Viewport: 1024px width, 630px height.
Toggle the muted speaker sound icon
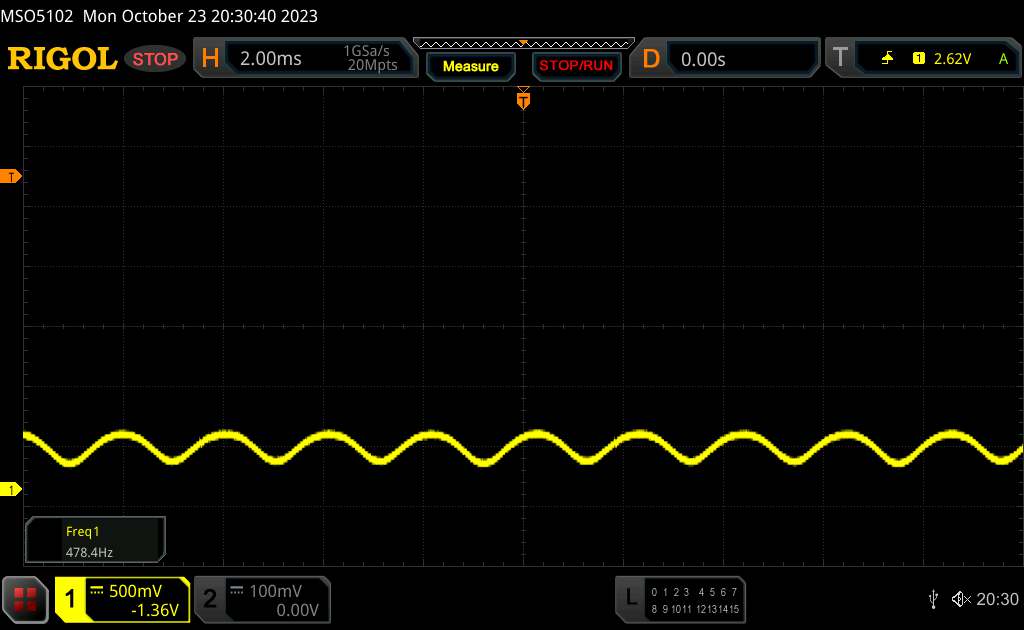click(961, 599)
